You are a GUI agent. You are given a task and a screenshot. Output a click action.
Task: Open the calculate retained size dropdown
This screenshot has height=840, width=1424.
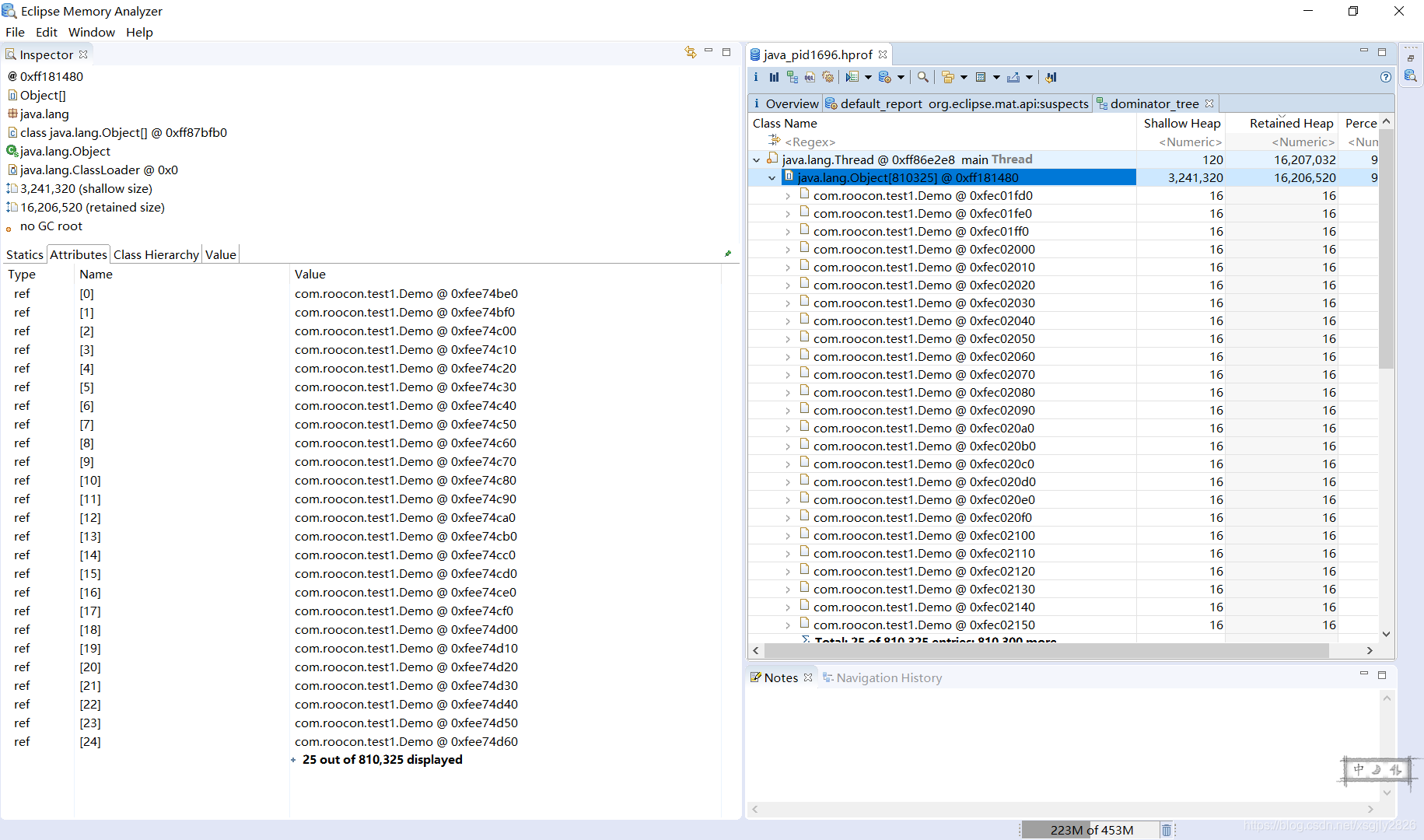click(x=996, y=77)
